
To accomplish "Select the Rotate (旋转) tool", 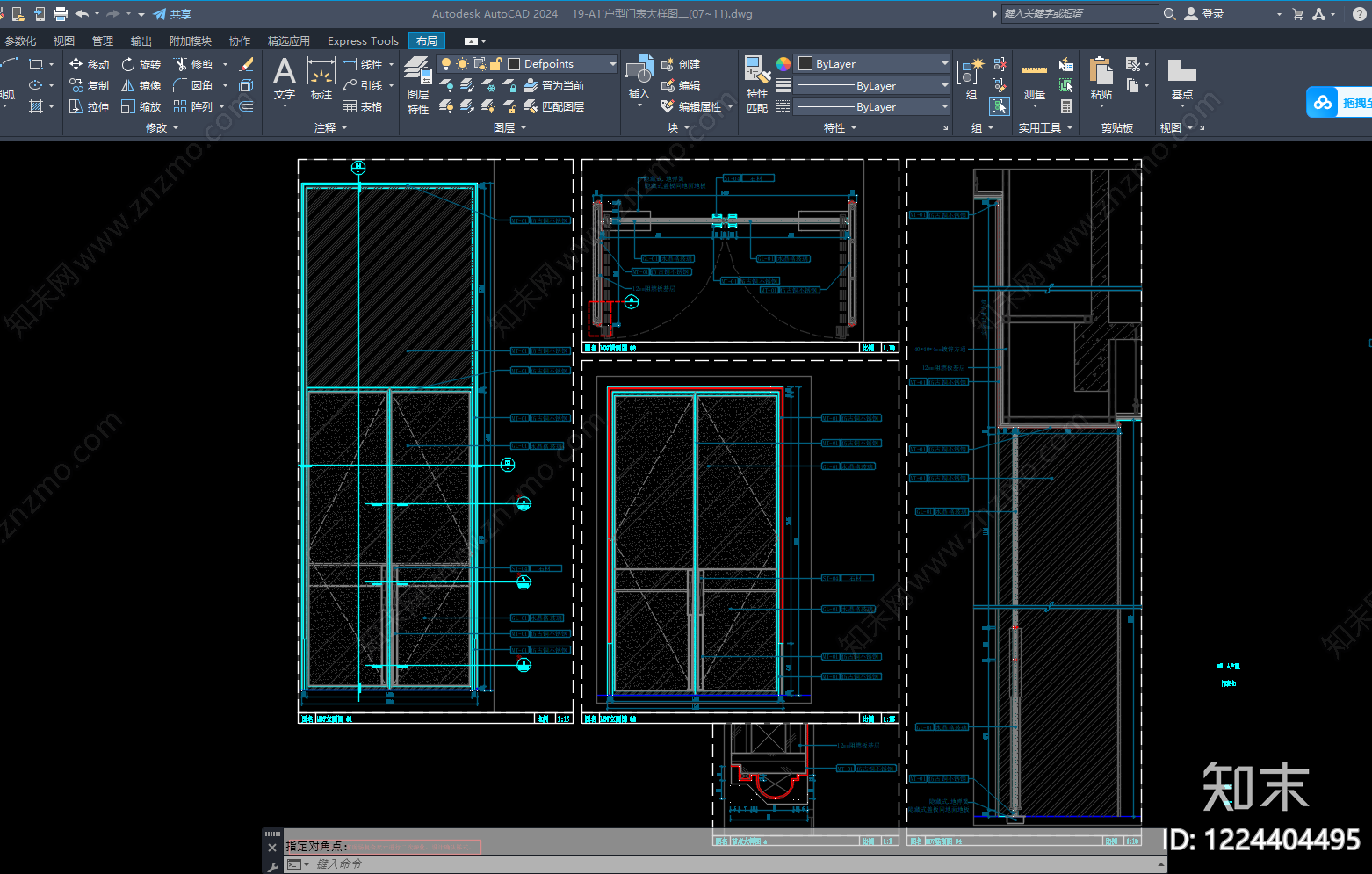I will tap(141, 64).
